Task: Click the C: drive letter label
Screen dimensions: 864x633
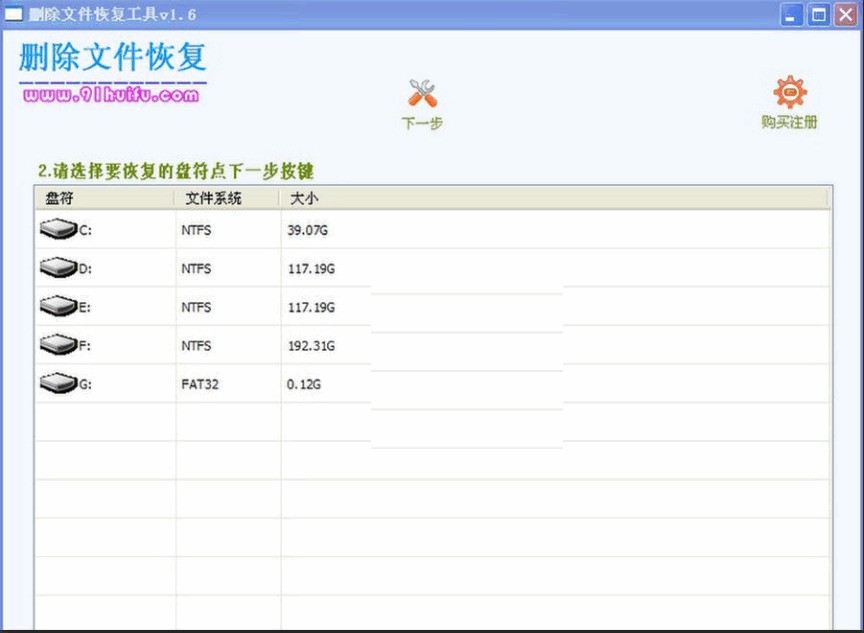Action: [x=85, y=230]
